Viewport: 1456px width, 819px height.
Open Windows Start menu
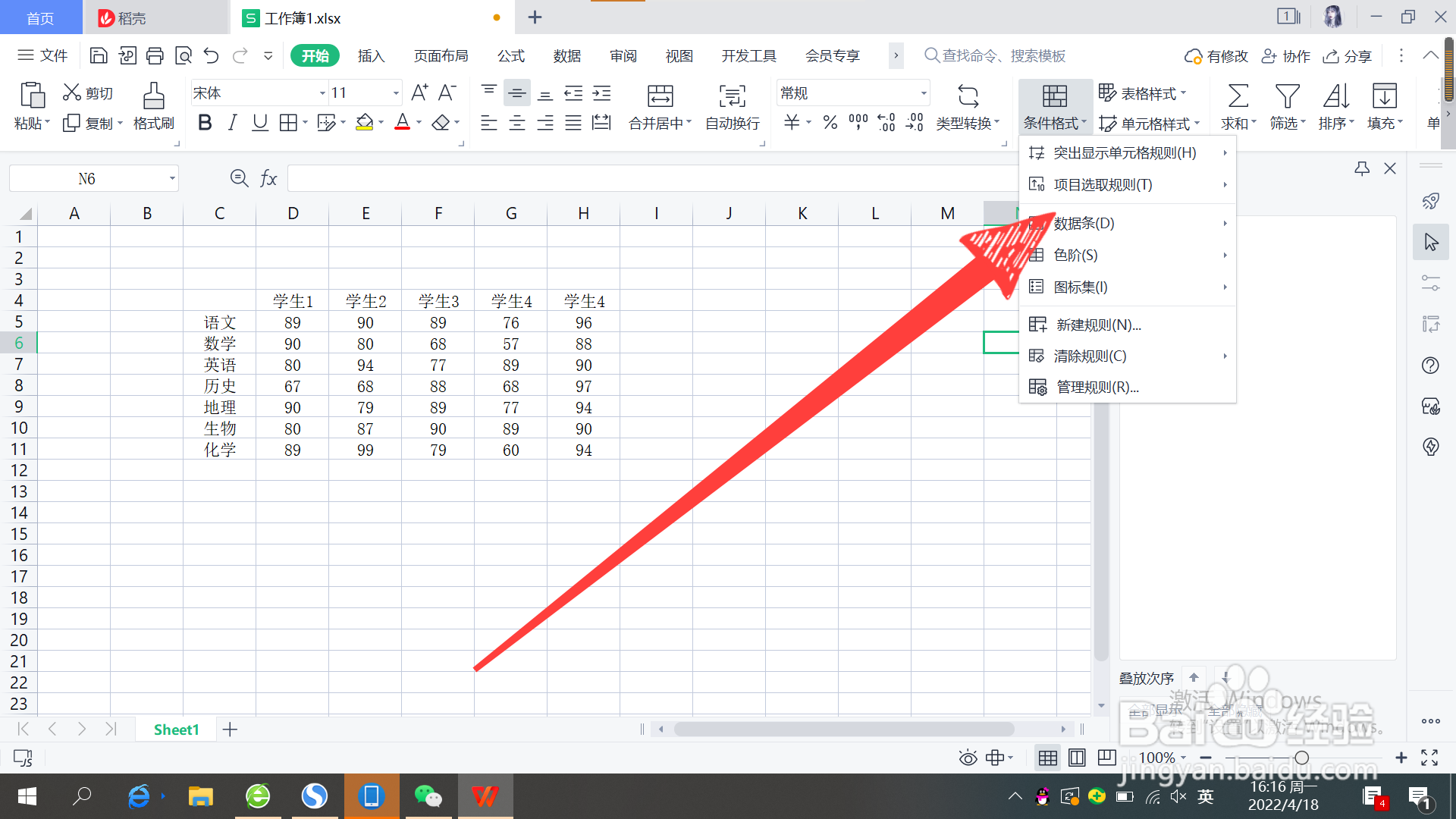click(x=27, y=796)
